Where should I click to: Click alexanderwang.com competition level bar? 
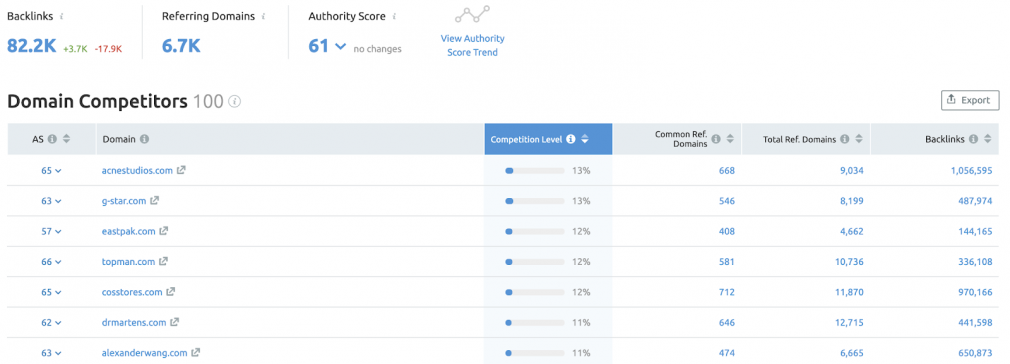click(535, 352)
